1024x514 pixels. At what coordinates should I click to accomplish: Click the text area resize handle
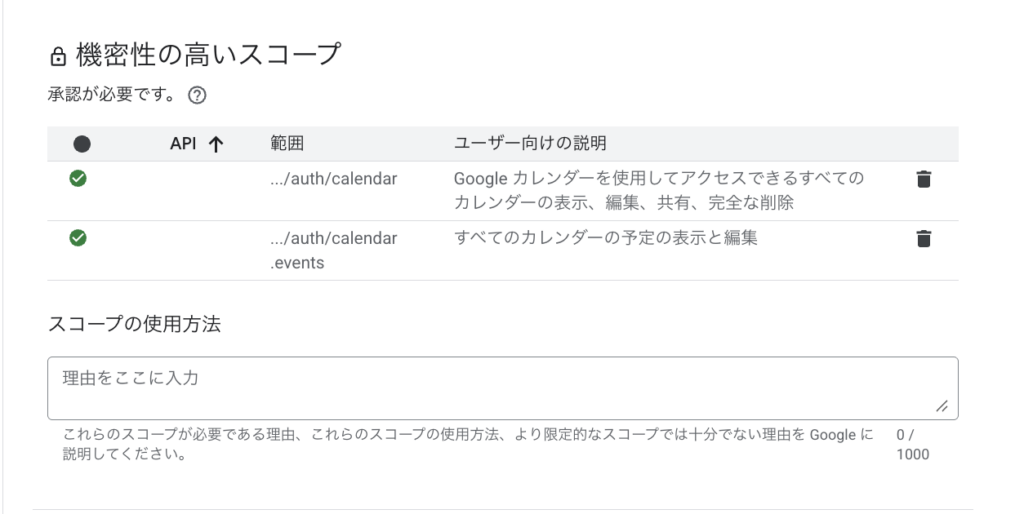pos(941,407)
